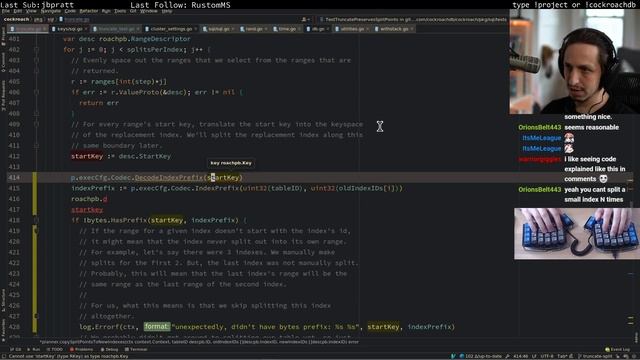The width and height of the screenshot is (640, 360).
Task: Collapse the for-loop fold on line 402
Action: coord(36,49)
